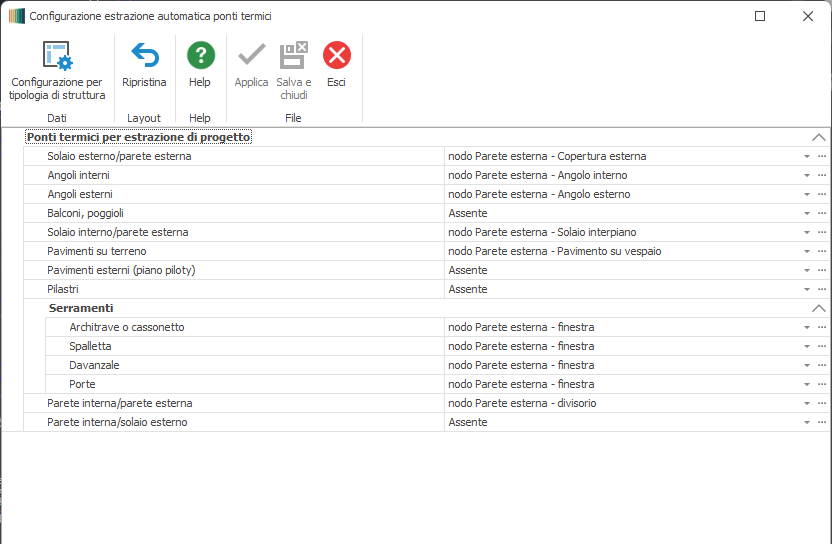832x544 pixels.
Task: Open dropdown for Balconi, poggioli
Action: click(806, 214)
